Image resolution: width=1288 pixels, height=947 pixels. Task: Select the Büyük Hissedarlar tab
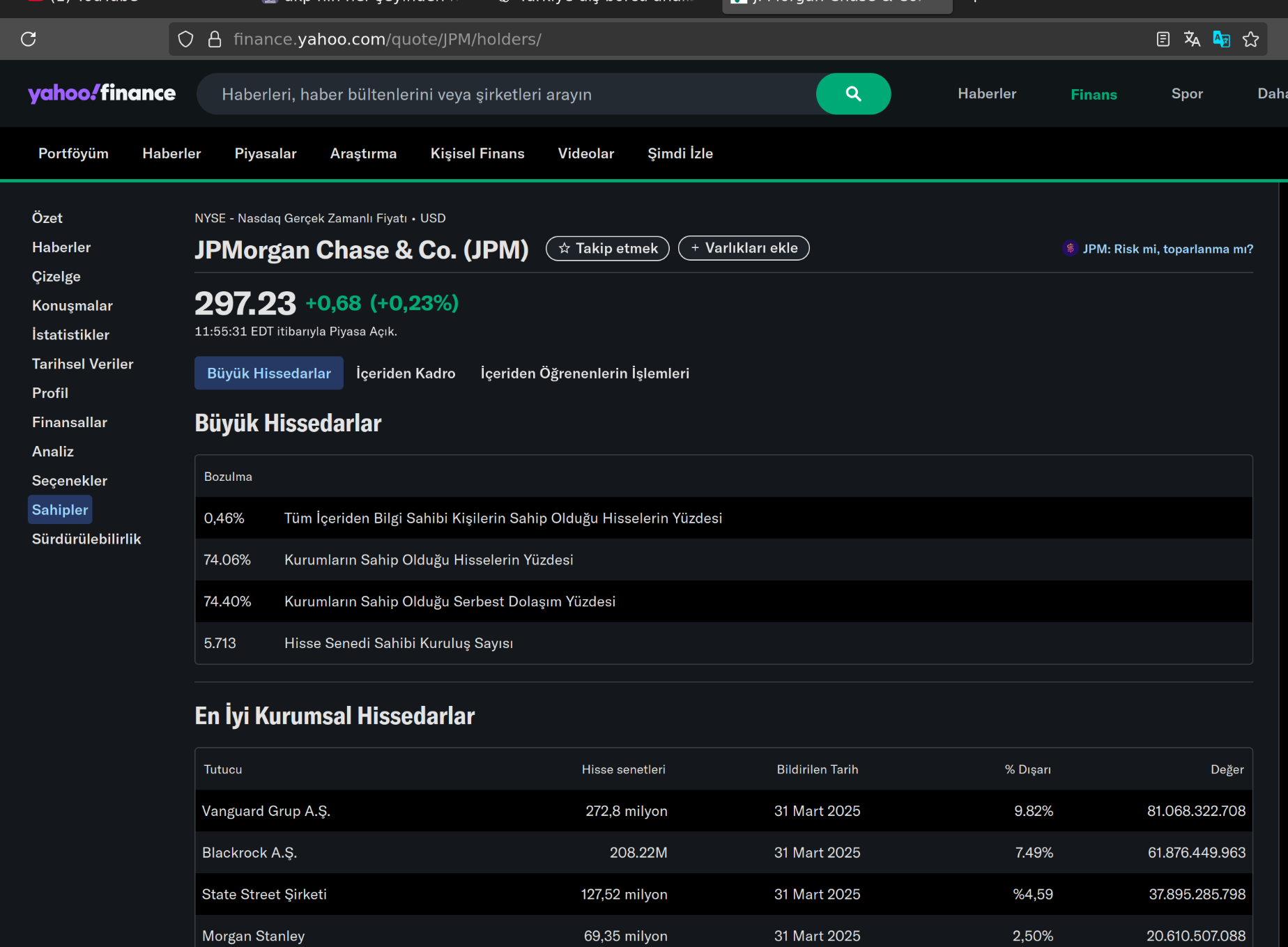pos(269,373)
